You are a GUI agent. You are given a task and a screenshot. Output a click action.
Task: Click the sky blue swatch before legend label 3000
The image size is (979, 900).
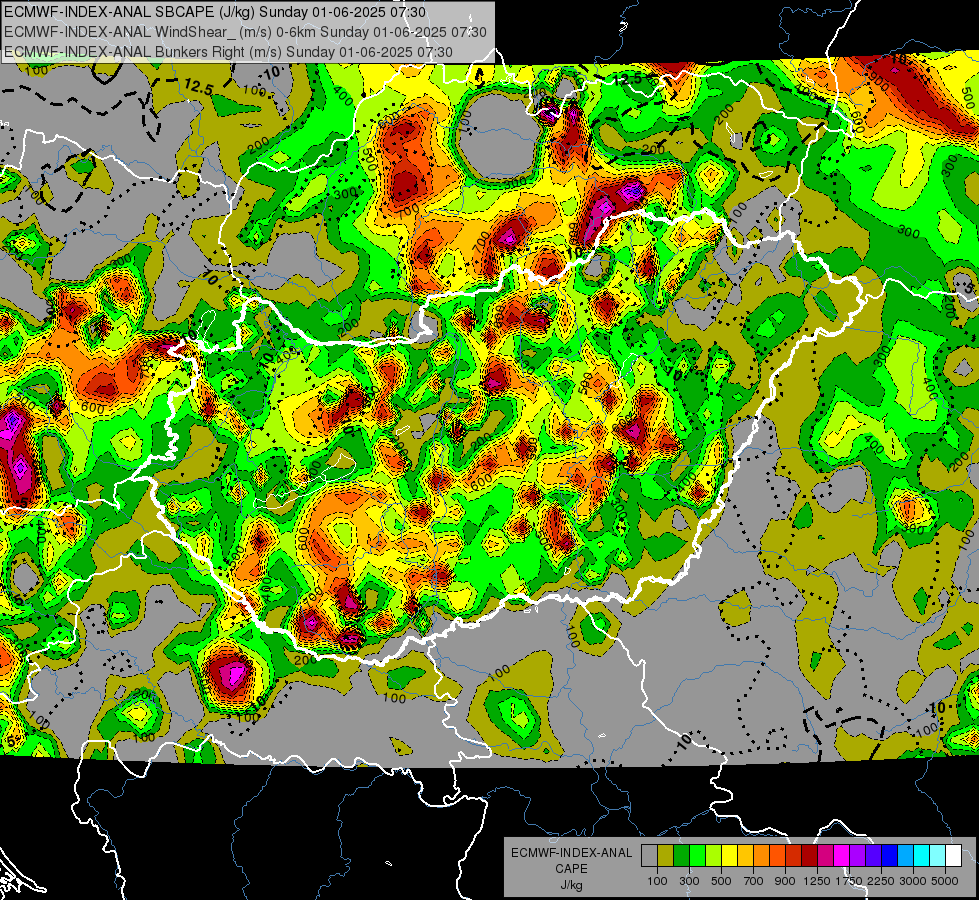905,856
